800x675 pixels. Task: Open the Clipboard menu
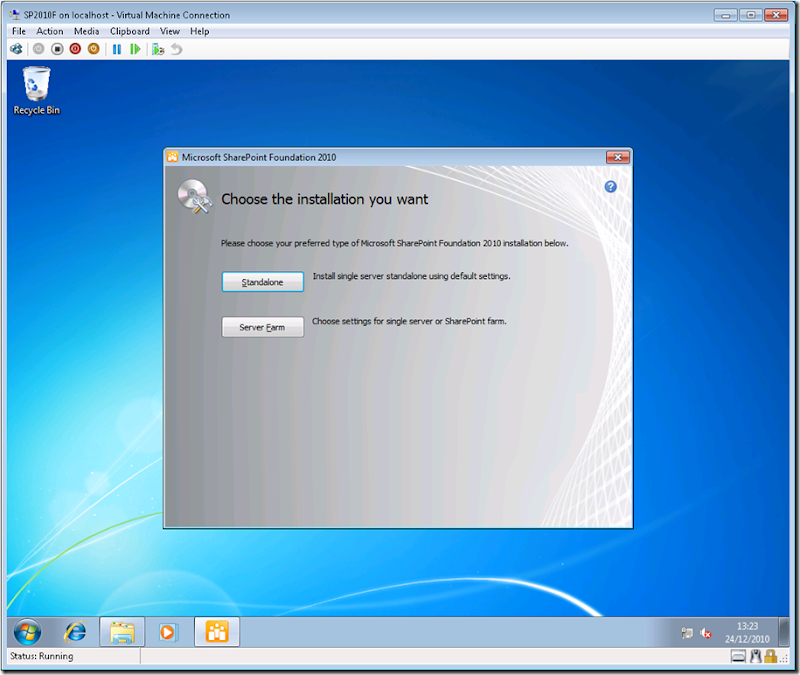pyautogui.click(x=129, y=31)
